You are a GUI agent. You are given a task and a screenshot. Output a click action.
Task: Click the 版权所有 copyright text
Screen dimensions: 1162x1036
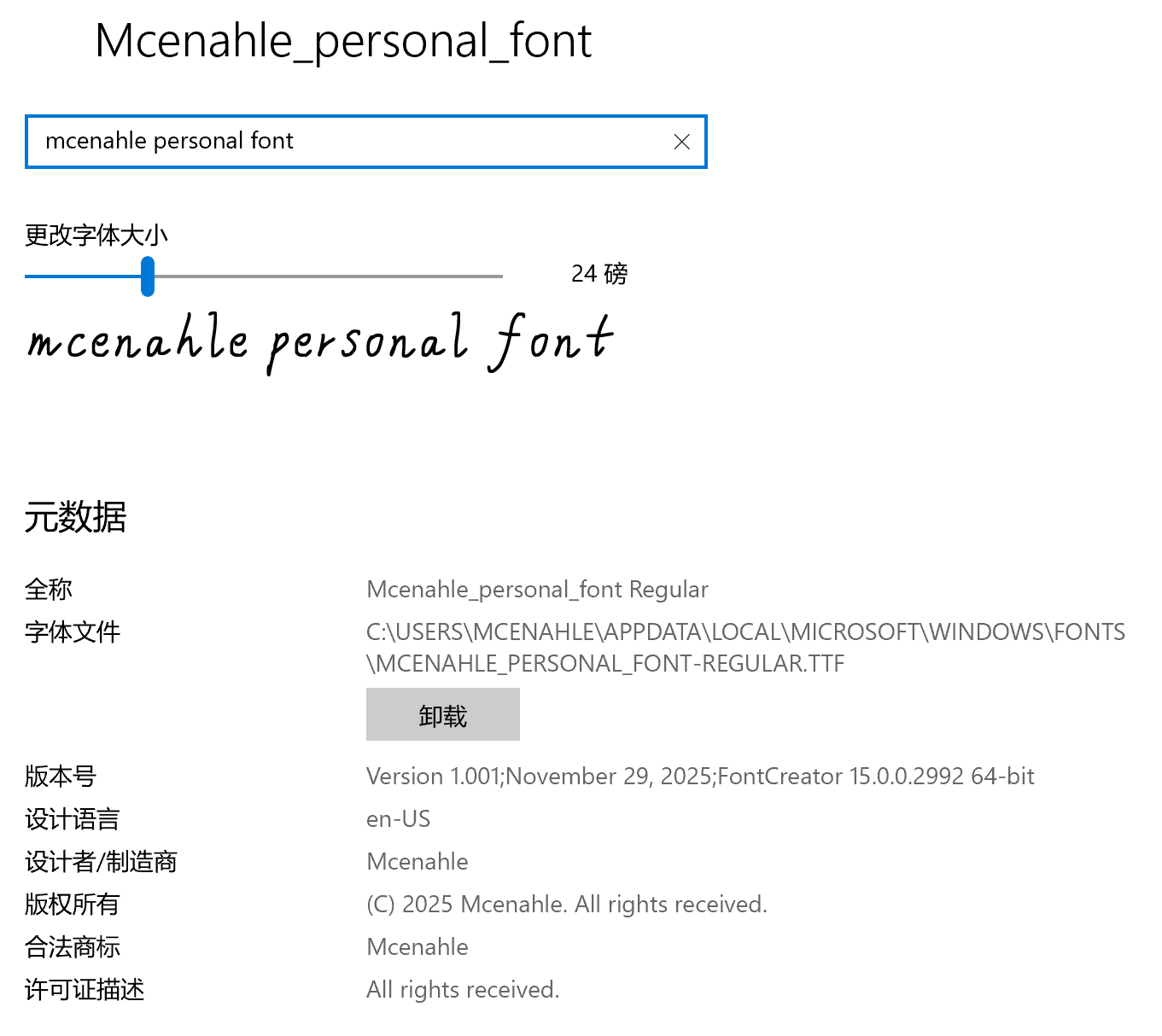click(566, 904)
